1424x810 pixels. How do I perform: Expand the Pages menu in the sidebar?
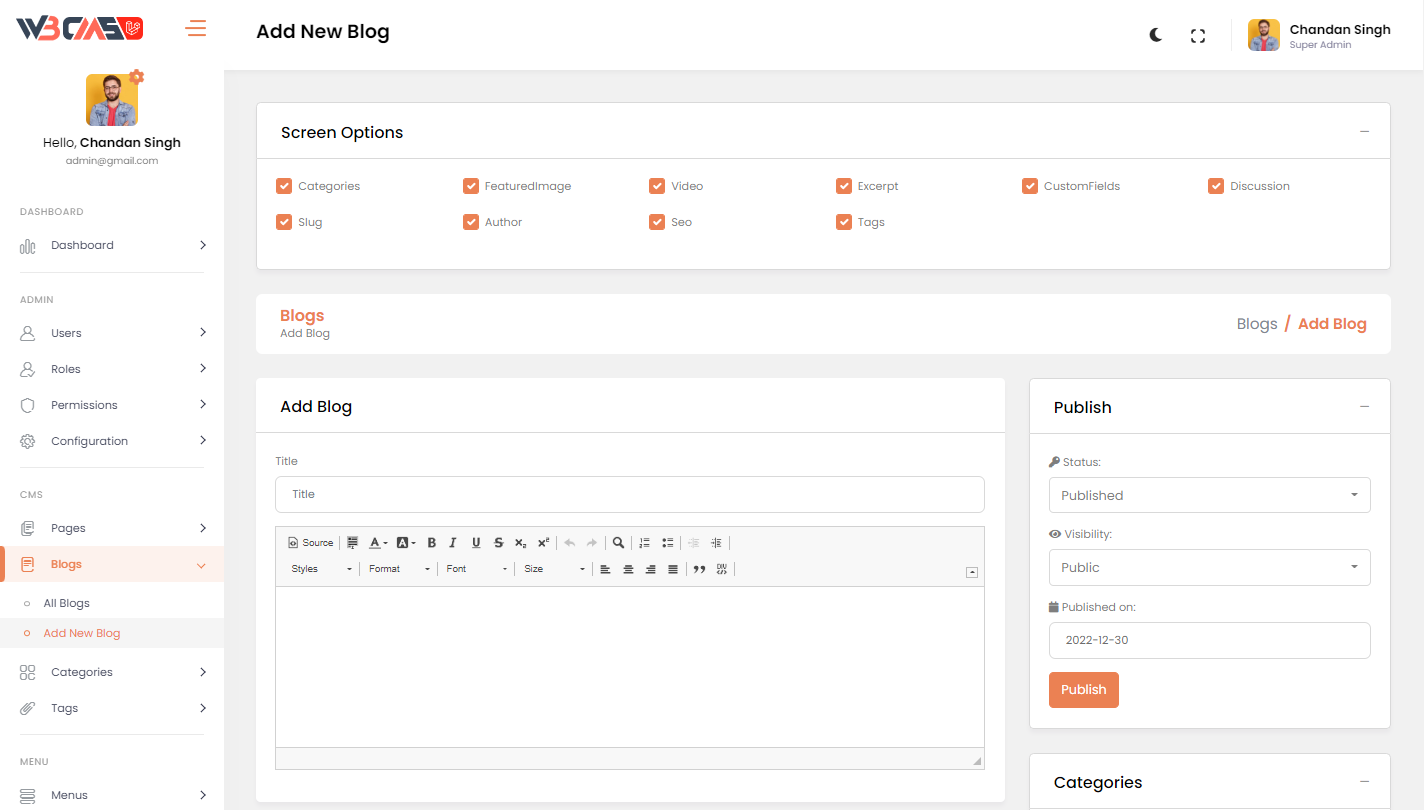[x=68, y=528]
